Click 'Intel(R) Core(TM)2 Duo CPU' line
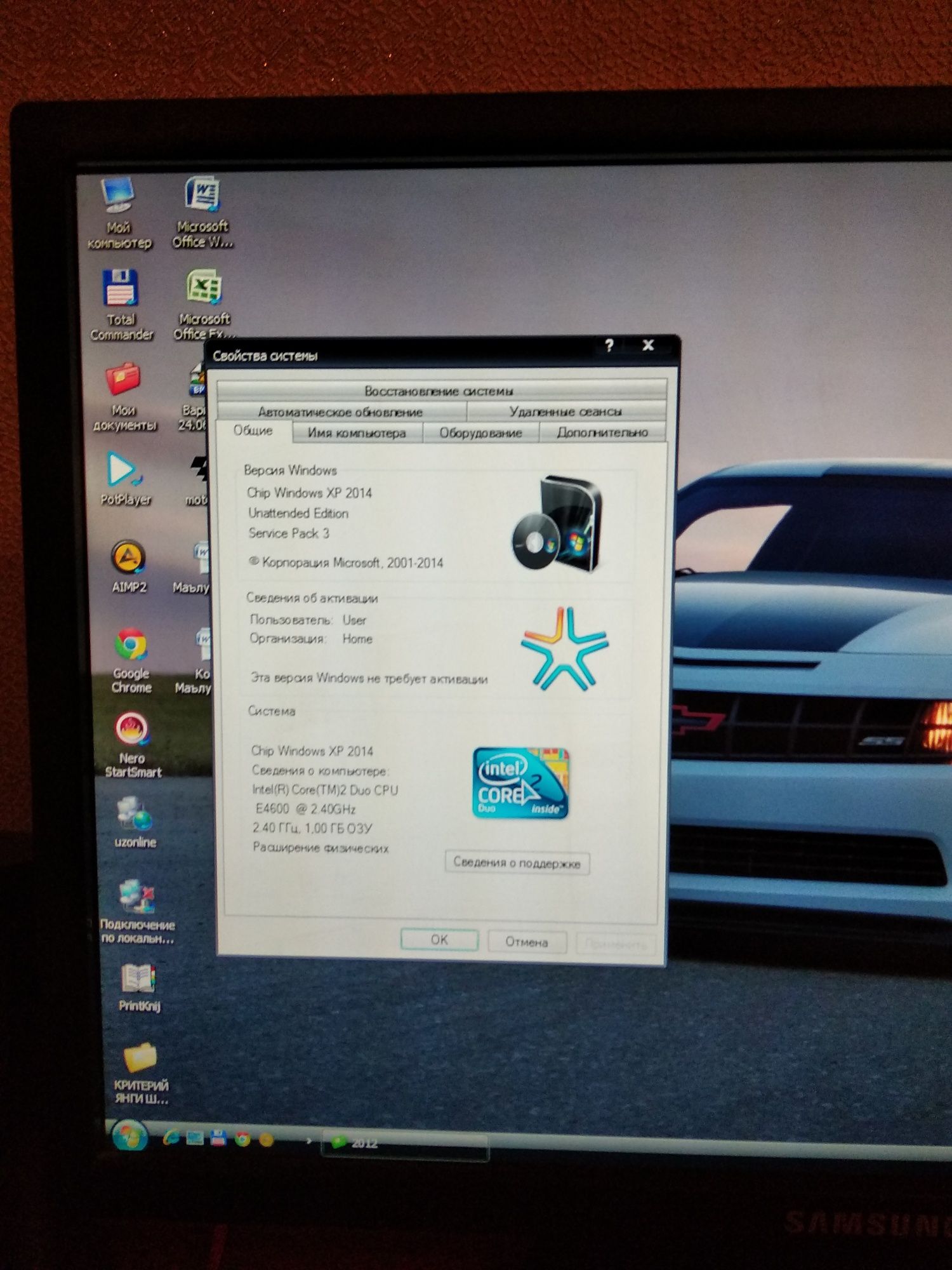This screenshot has height=1270, width=952. (325, 790)
